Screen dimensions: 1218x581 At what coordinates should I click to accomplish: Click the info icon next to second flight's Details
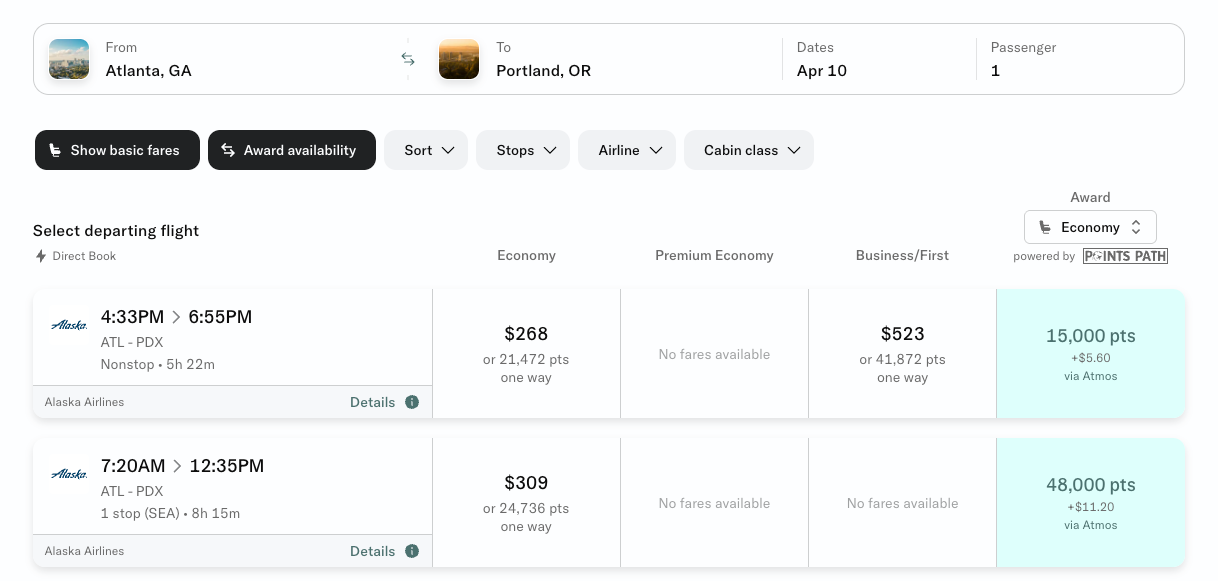(411, 551)
